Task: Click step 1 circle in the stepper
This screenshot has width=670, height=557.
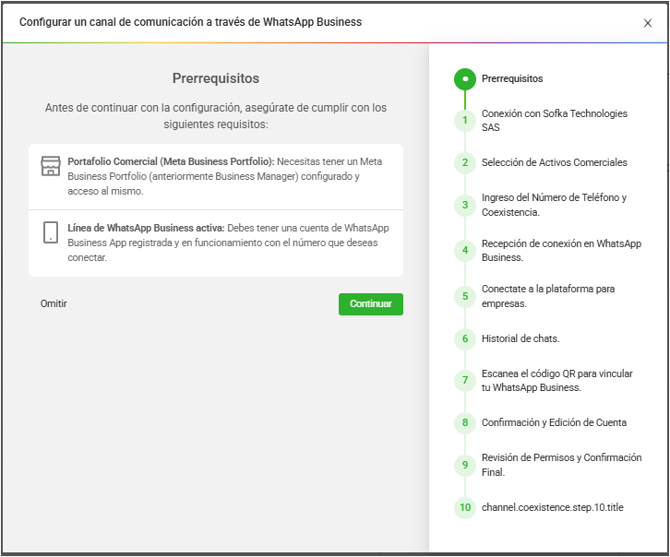Action: pos(464,121)
